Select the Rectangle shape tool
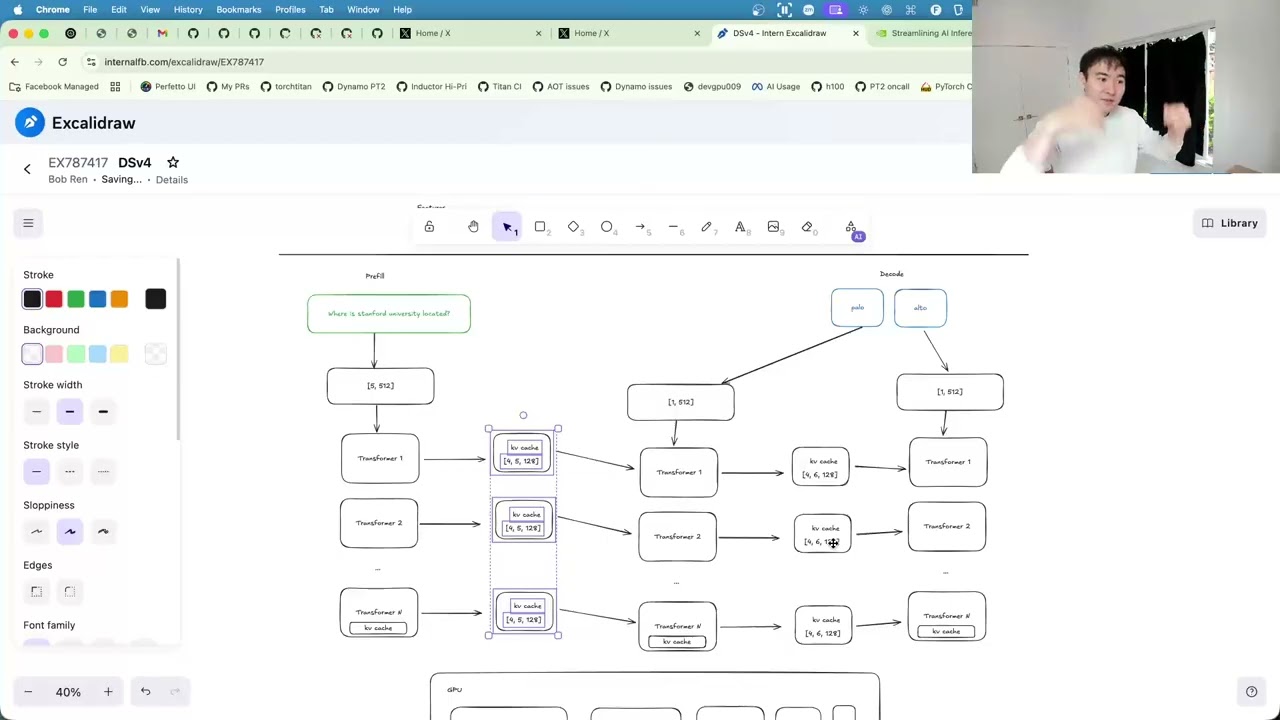Screen dimensions: 1280x720 540,227
